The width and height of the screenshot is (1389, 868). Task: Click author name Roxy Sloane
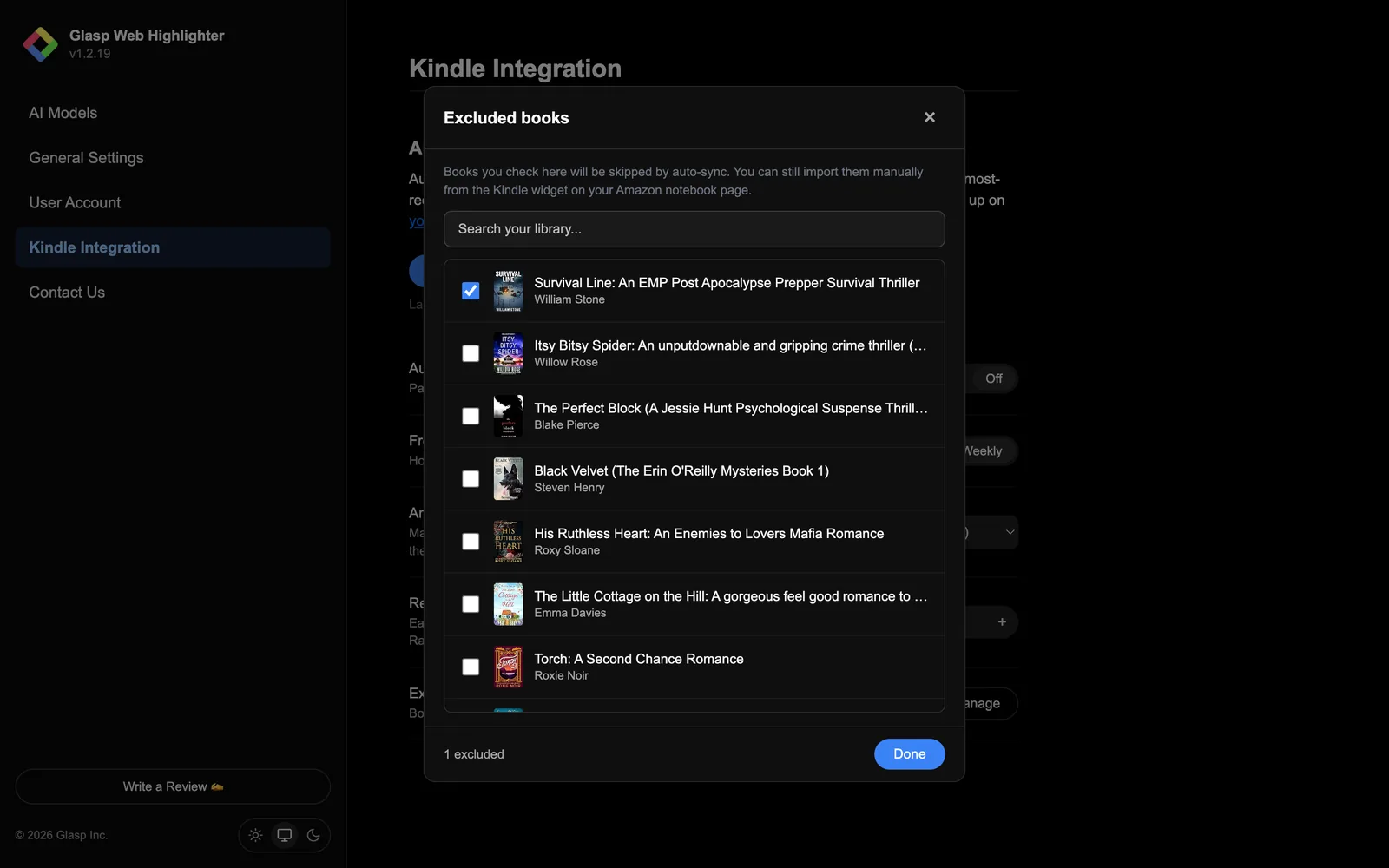(567, 550)
